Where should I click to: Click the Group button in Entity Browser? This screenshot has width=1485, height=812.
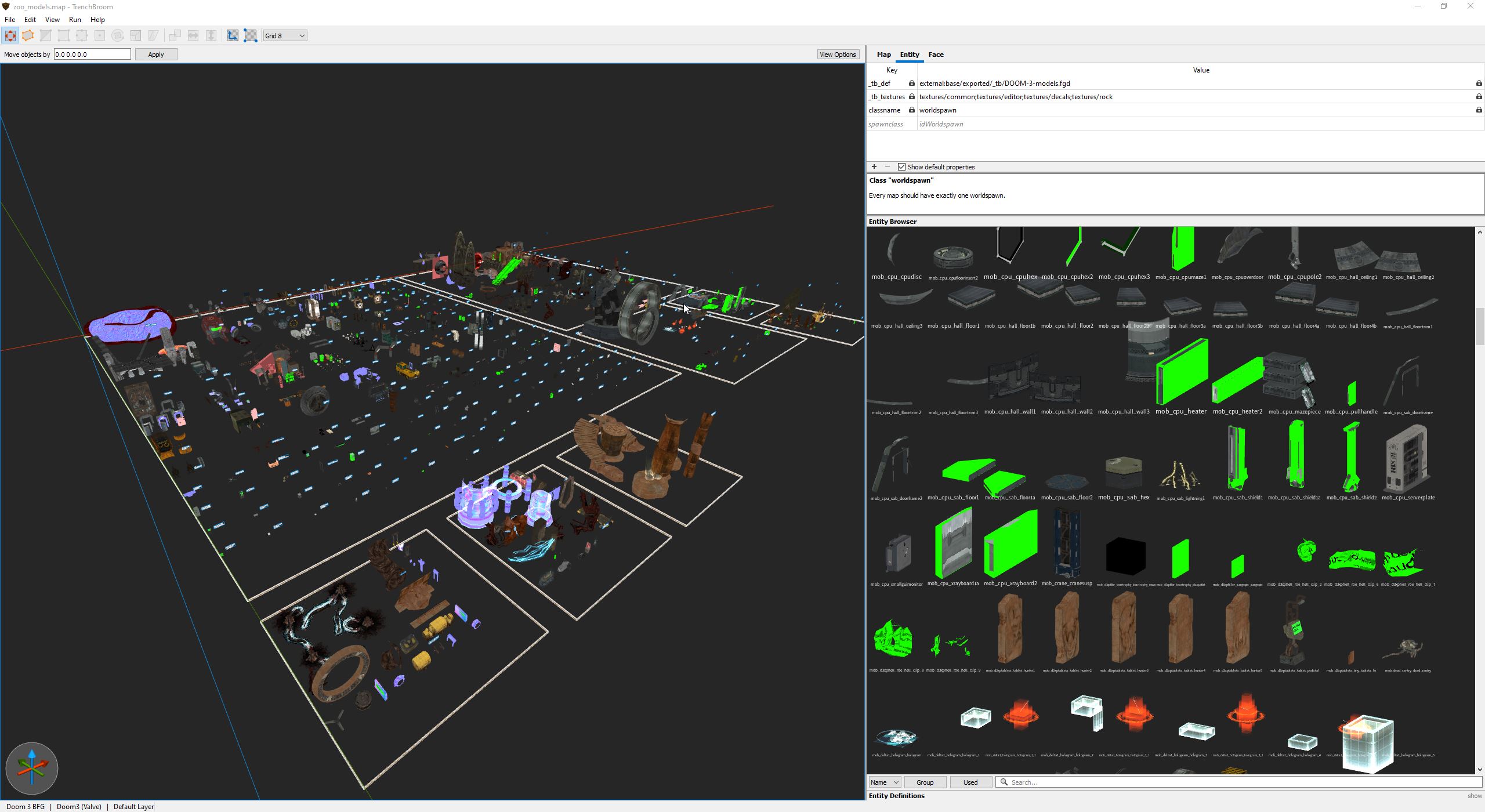coord(925,782)
